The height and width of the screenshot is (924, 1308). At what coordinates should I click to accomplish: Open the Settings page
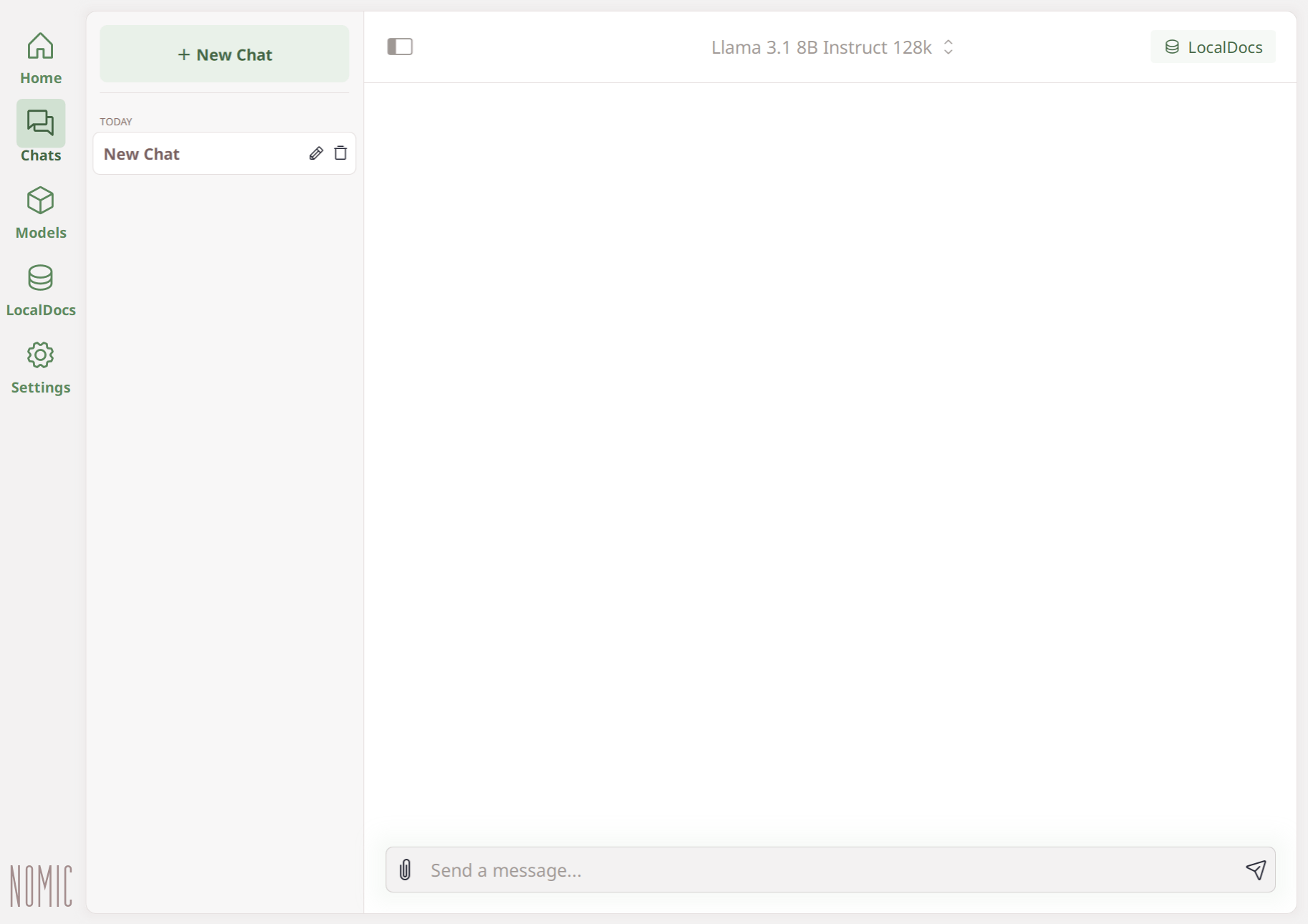click(x=41, y=367)
